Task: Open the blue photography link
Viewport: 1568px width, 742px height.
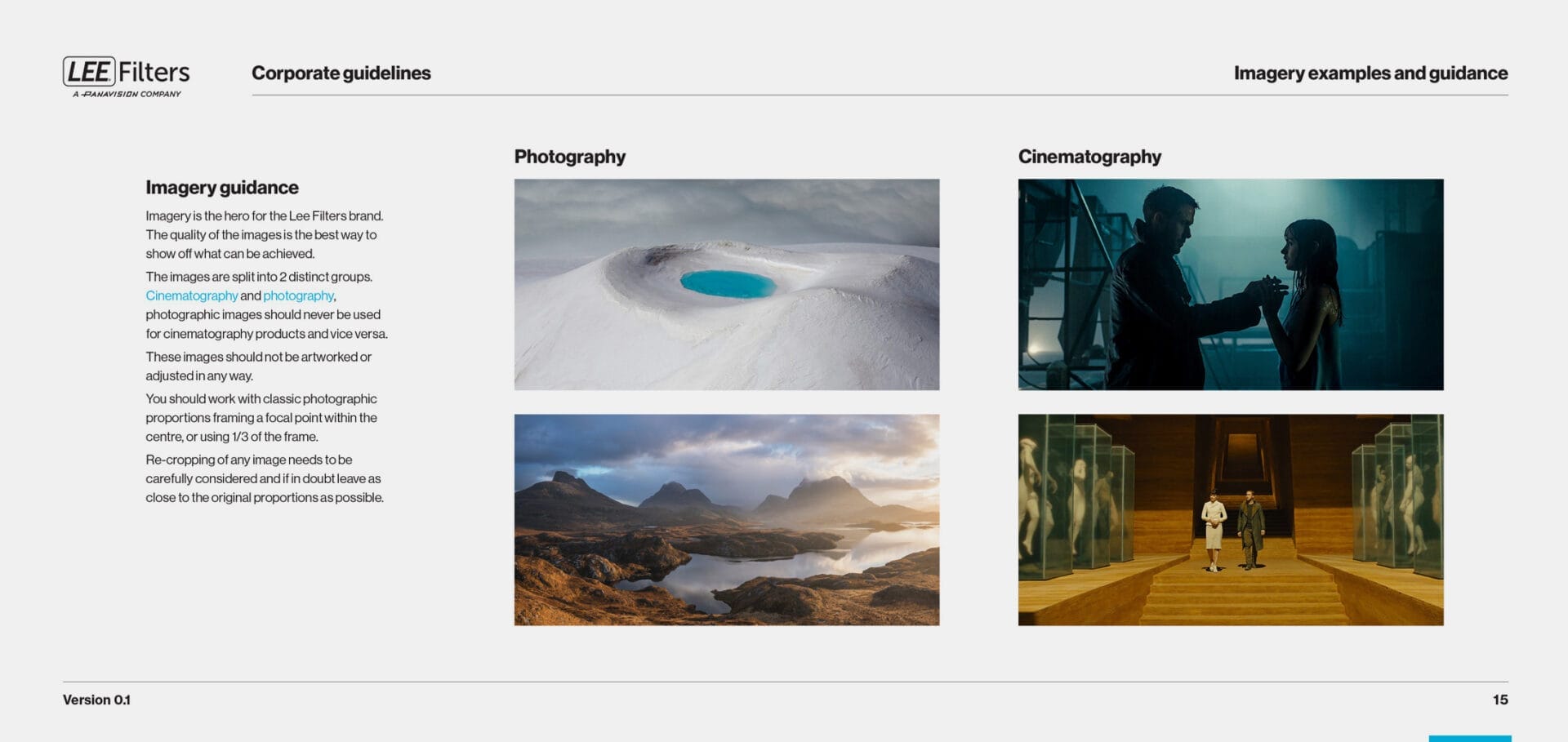Action: pos(298,295)
